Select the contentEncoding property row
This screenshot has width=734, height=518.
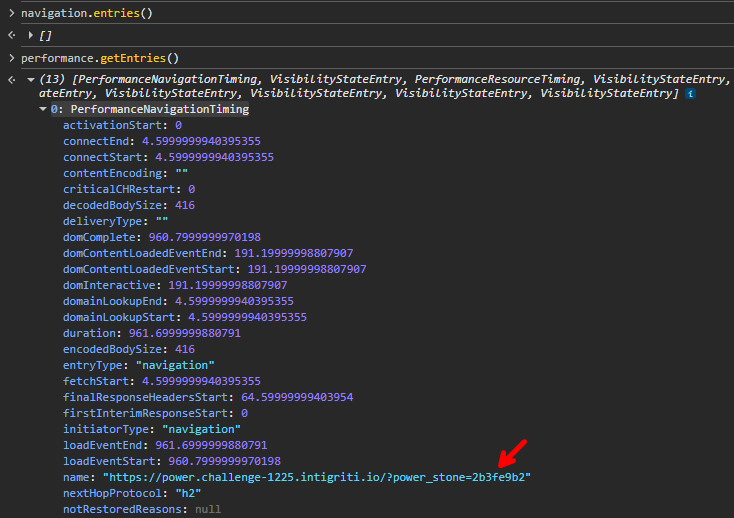(125, 173)
